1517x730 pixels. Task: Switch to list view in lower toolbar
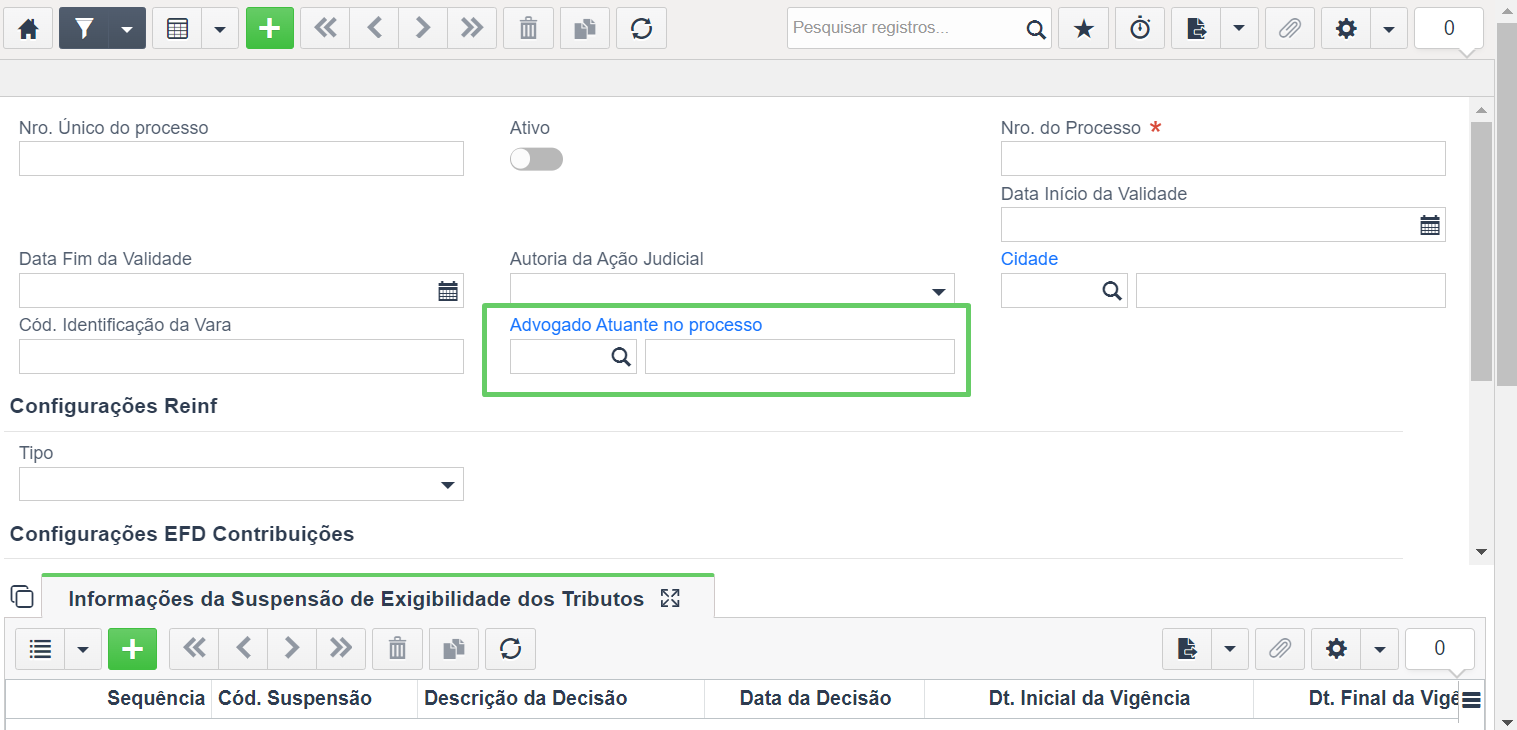40,649
